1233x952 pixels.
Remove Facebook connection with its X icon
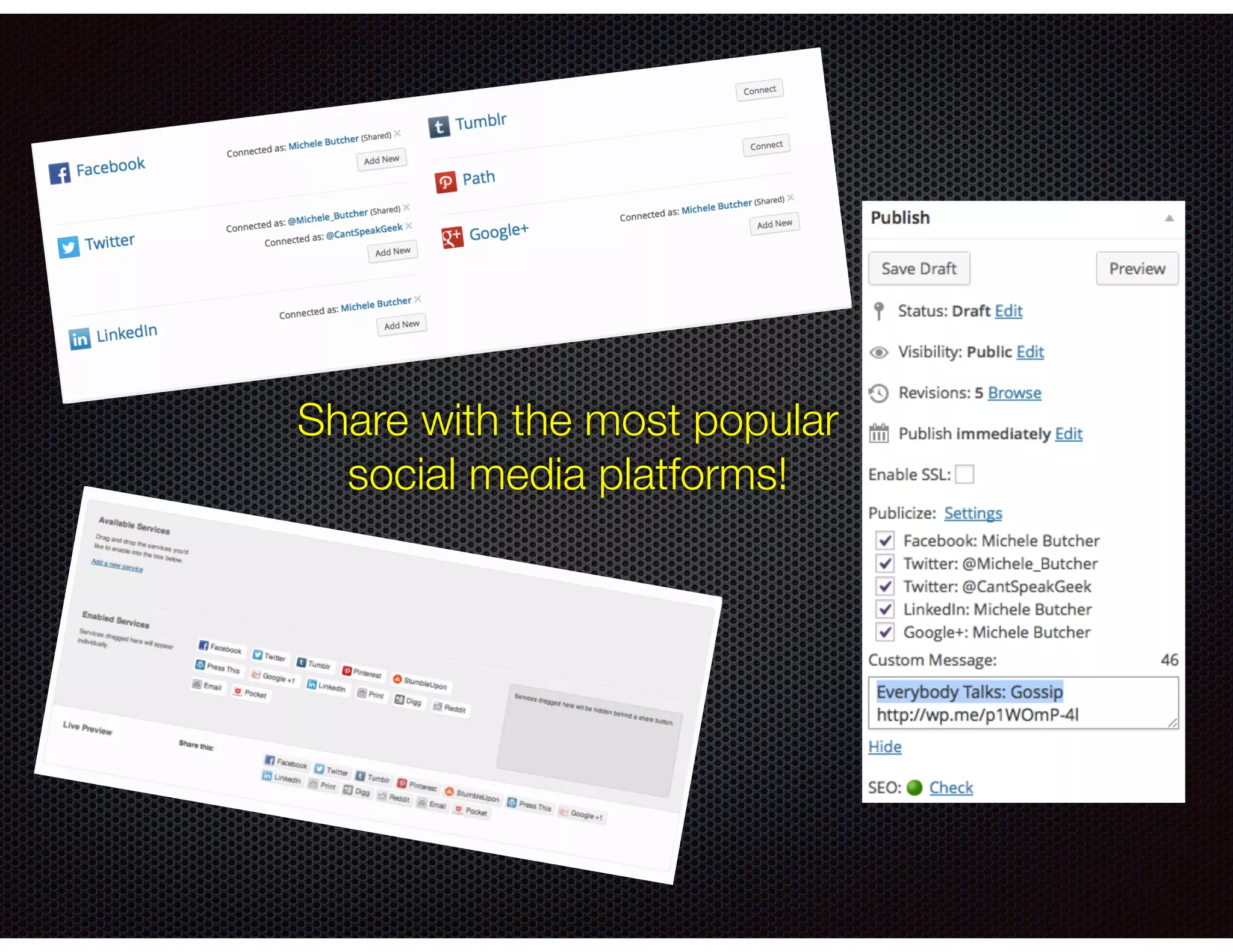click(397, 133)
